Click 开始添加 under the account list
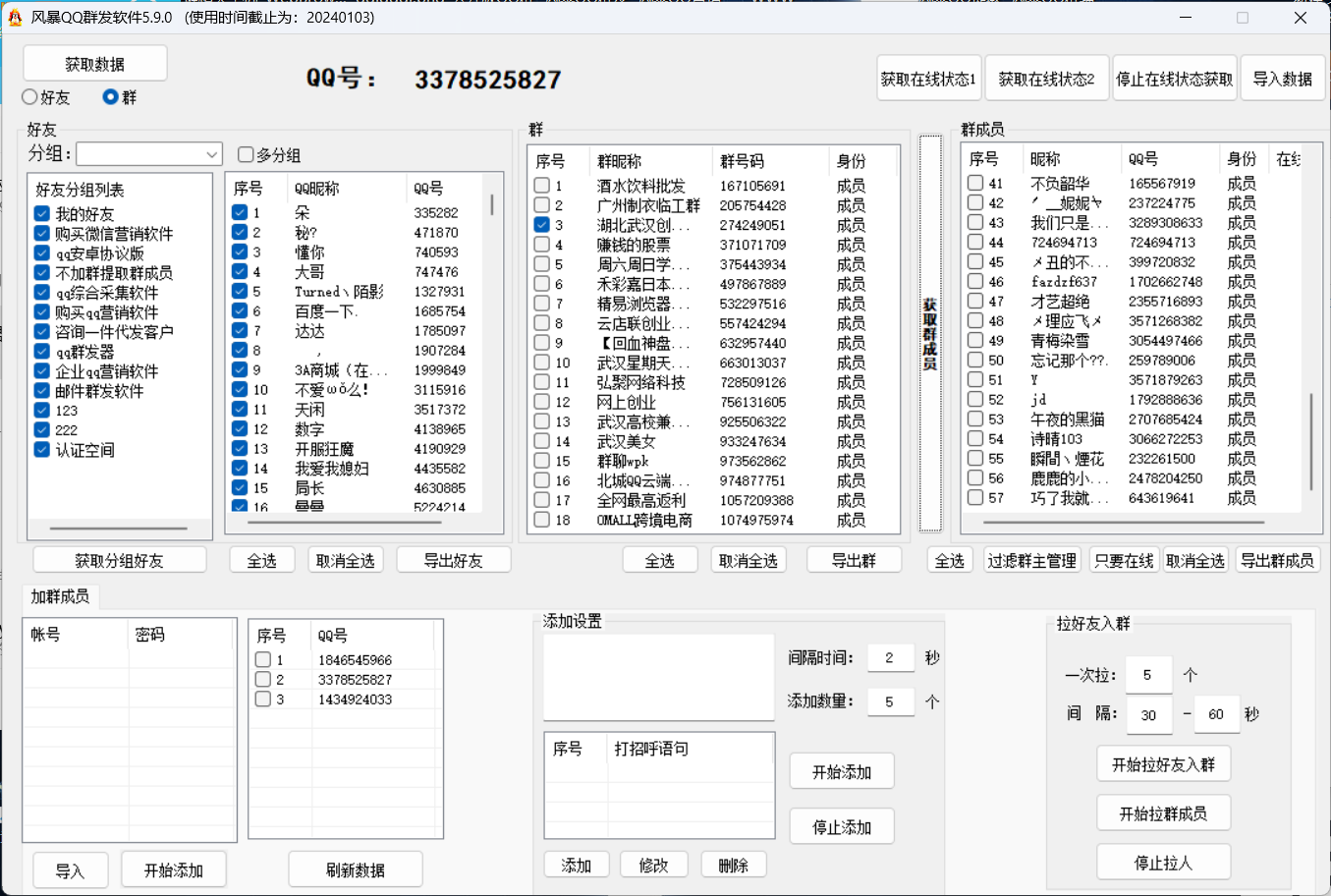This screenshot has width=1331, height=896. coord(174,870)
